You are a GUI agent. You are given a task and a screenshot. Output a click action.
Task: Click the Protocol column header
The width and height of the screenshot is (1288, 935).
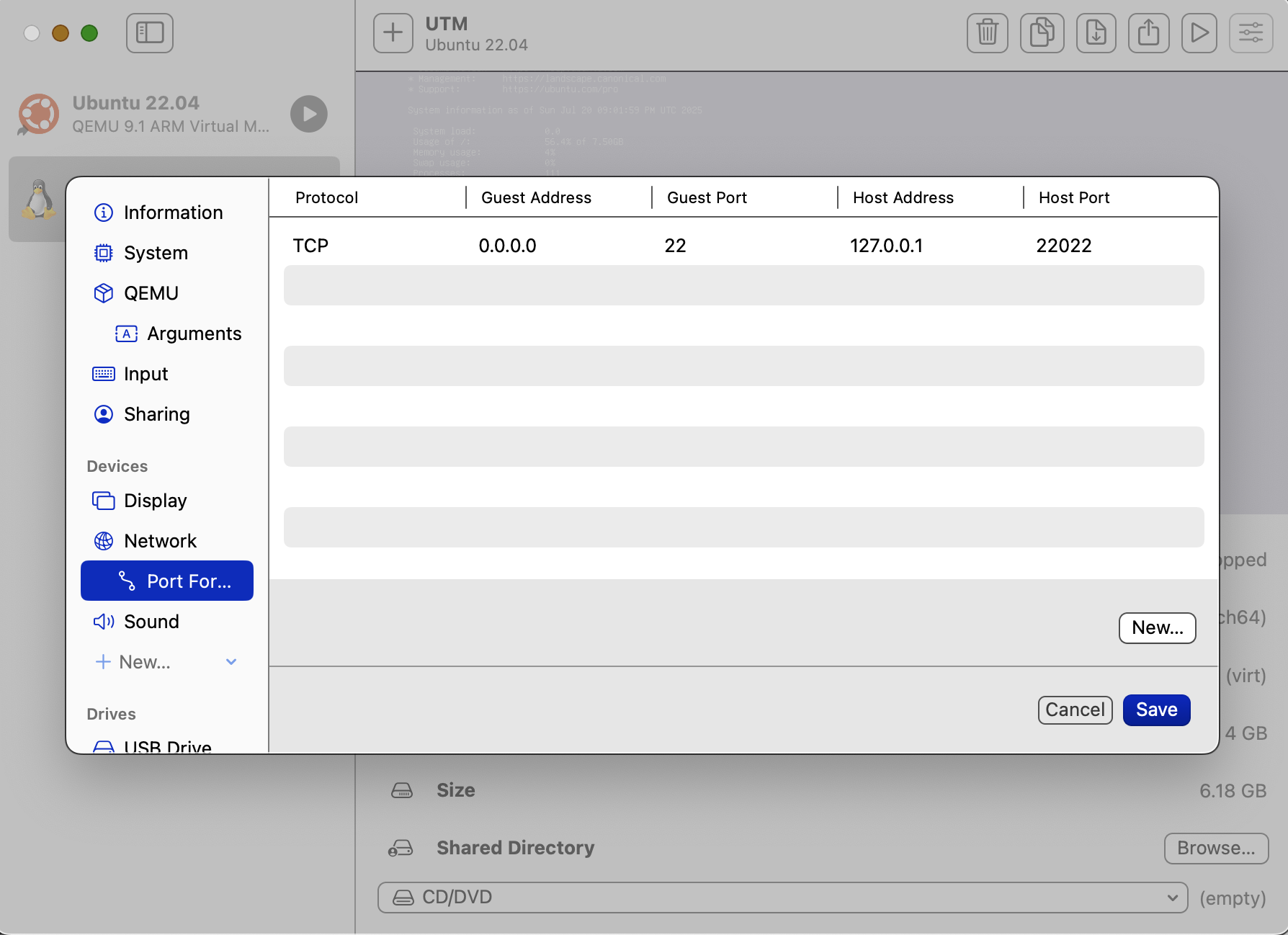click(326, 197)
